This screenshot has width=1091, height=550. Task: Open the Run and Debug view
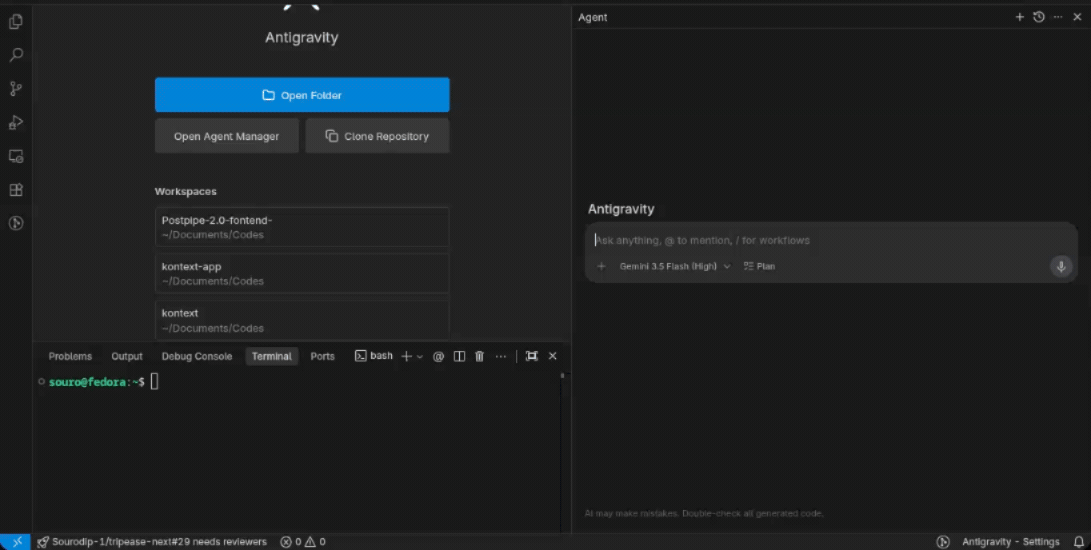pos(15,123)
